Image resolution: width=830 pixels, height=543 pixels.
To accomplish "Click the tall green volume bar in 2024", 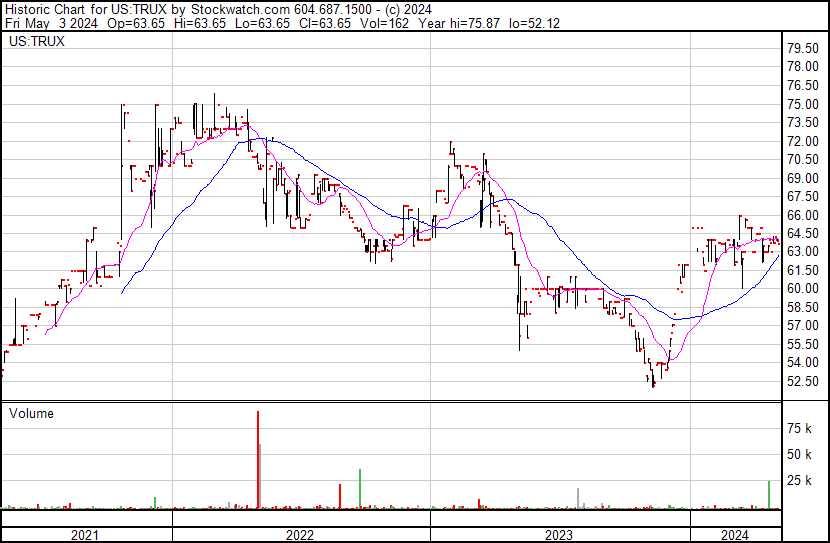I will click(x=769, y=495).
